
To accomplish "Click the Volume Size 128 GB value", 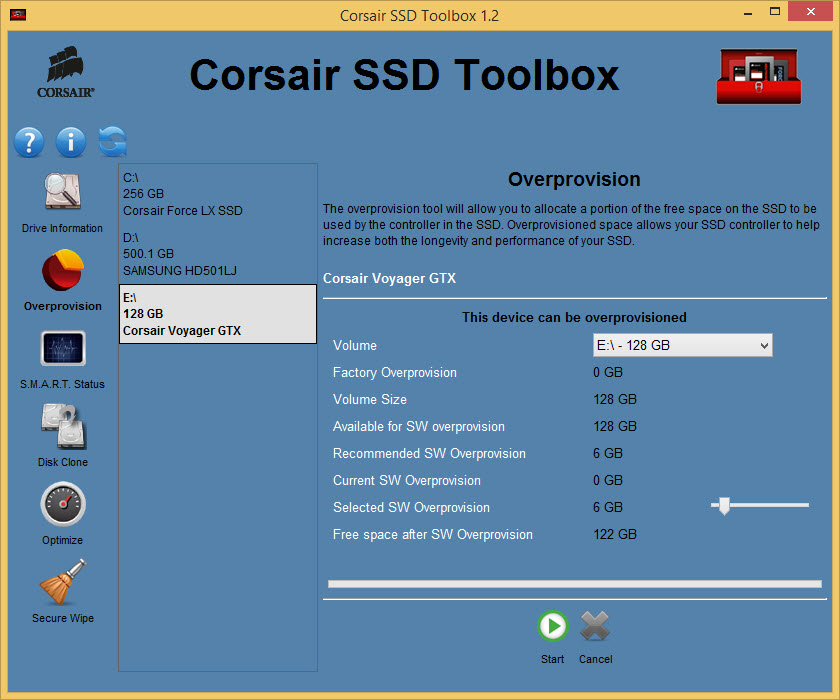I will point(614,400).
